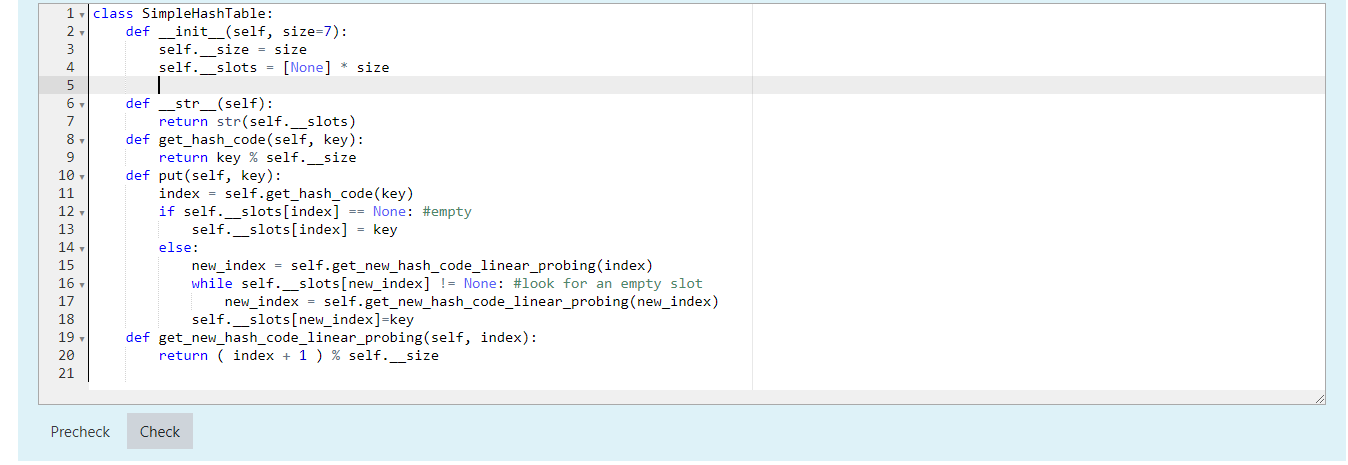Click 'self.__slots[index] = key' on line 13
1348x465 pixels.
tap(294, 230)
